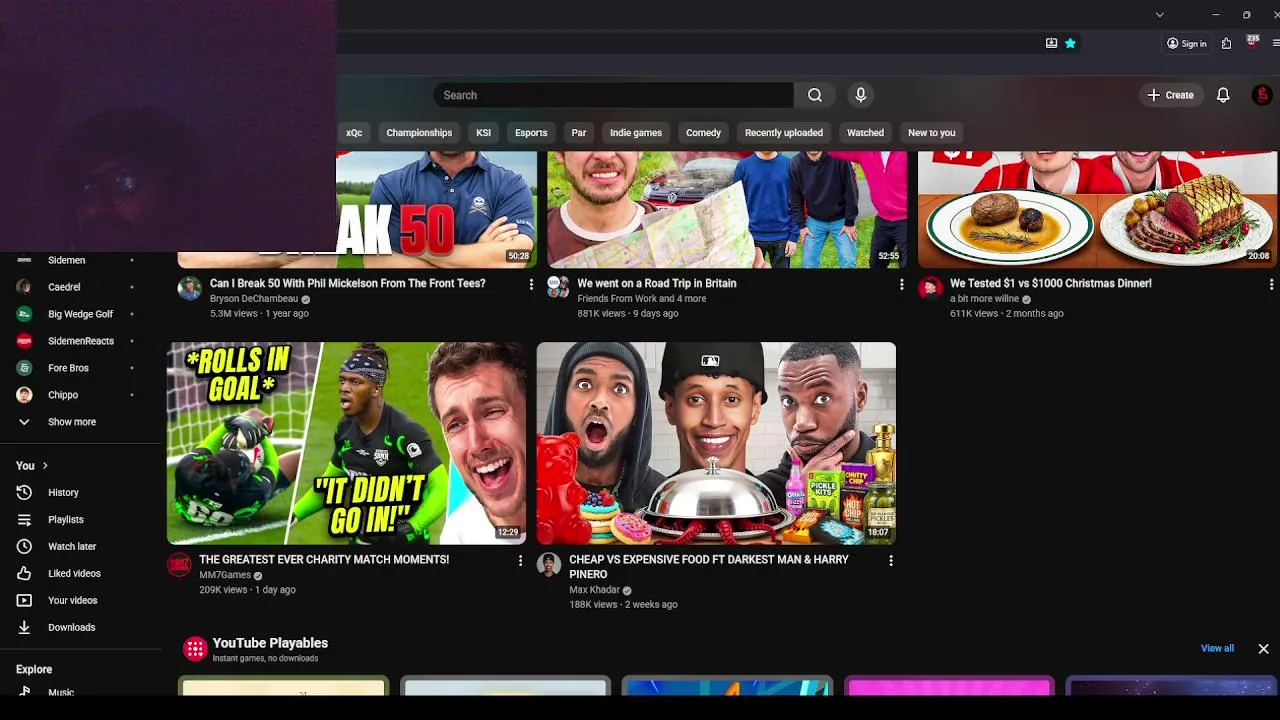The height and width of the screenshot is (720, 1280).
Task: Open more options for Christmas Dinner video
Action: 1271,285
